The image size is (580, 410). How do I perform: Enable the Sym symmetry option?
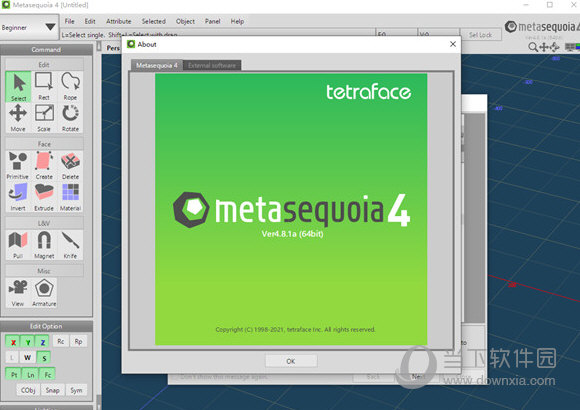click(x=76, y=390)
